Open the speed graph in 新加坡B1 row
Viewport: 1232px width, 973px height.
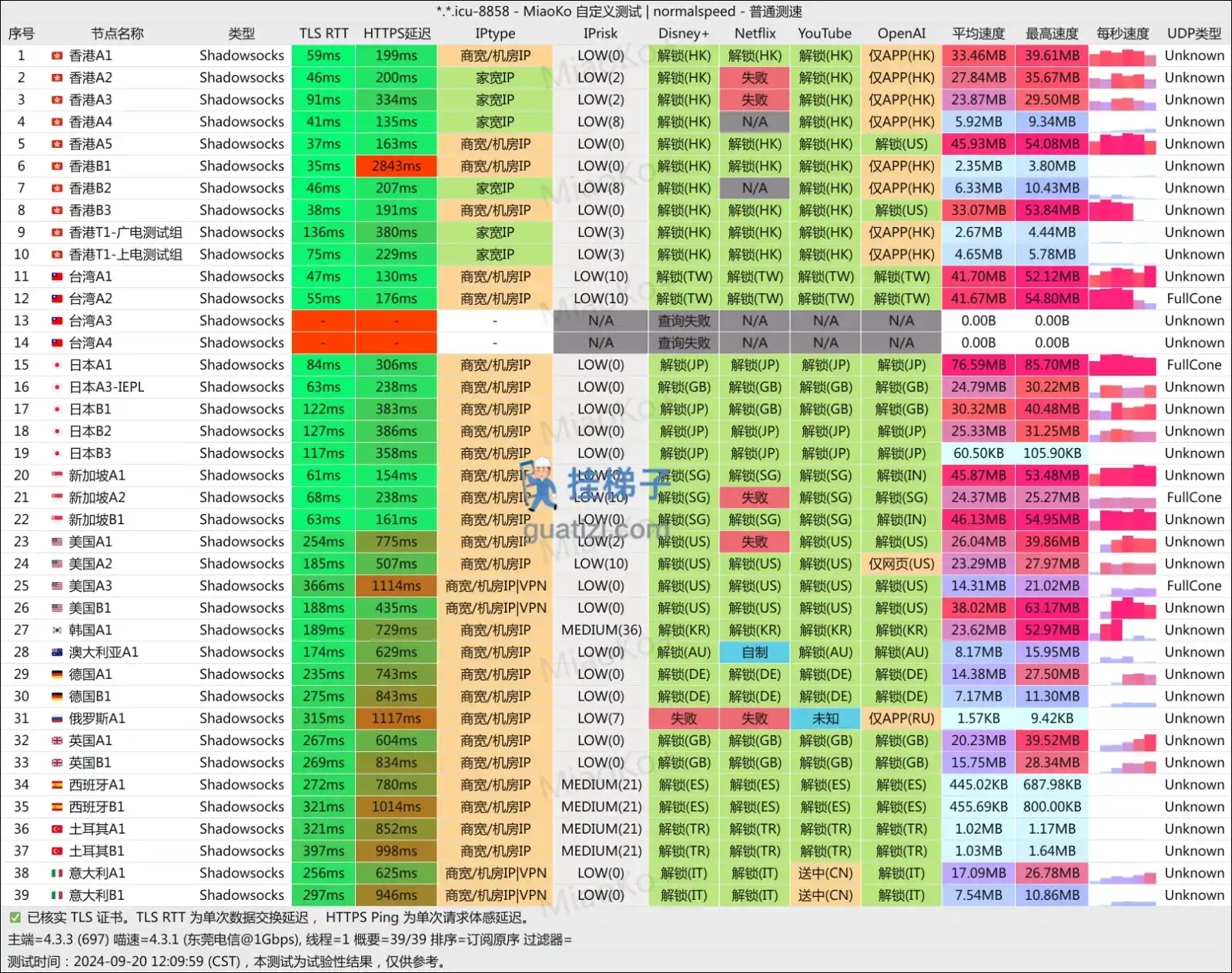1122,520
